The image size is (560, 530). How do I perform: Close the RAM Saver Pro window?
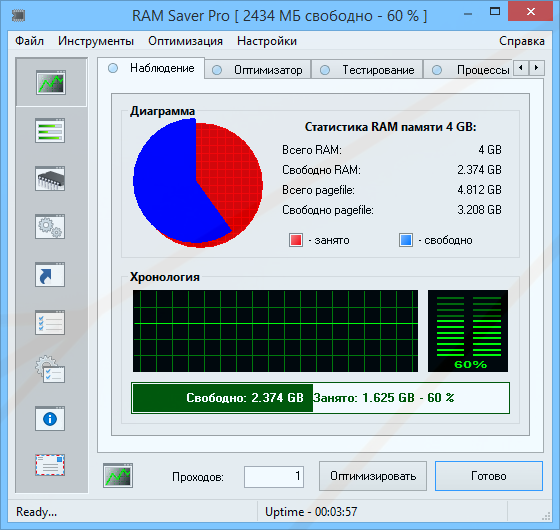pyautogui.click(x=531, y=12)
